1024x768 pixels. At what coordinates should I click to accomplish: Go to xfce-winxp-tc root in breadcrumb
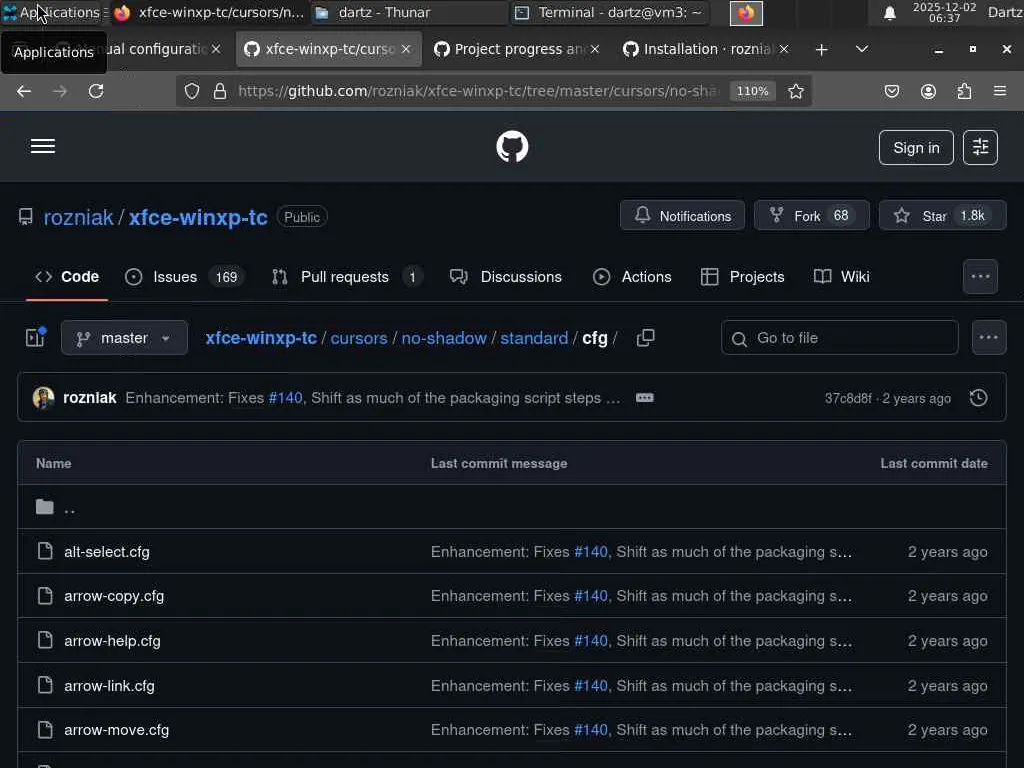pyautogui.click(x=261, y=338)
